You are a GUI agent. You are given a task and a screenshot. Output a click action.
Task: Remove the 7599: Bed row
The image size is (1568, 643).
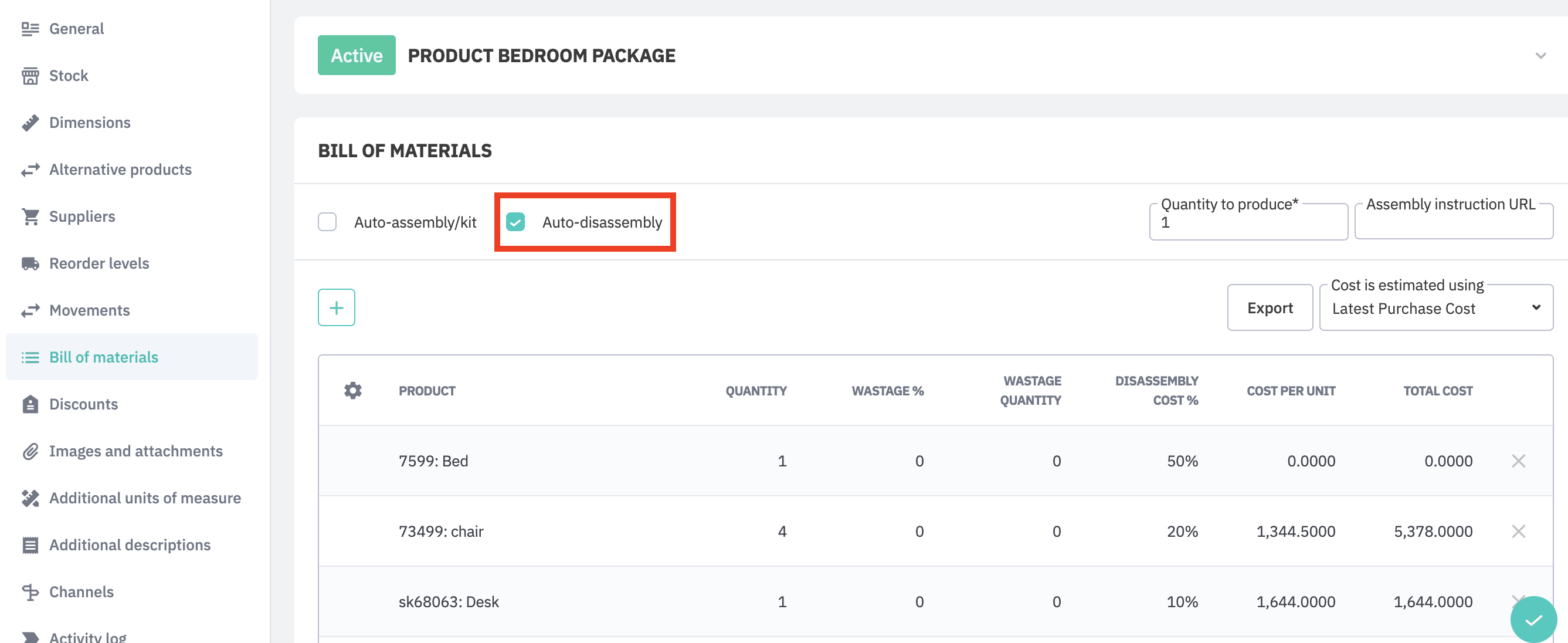tap(1518, 461)
